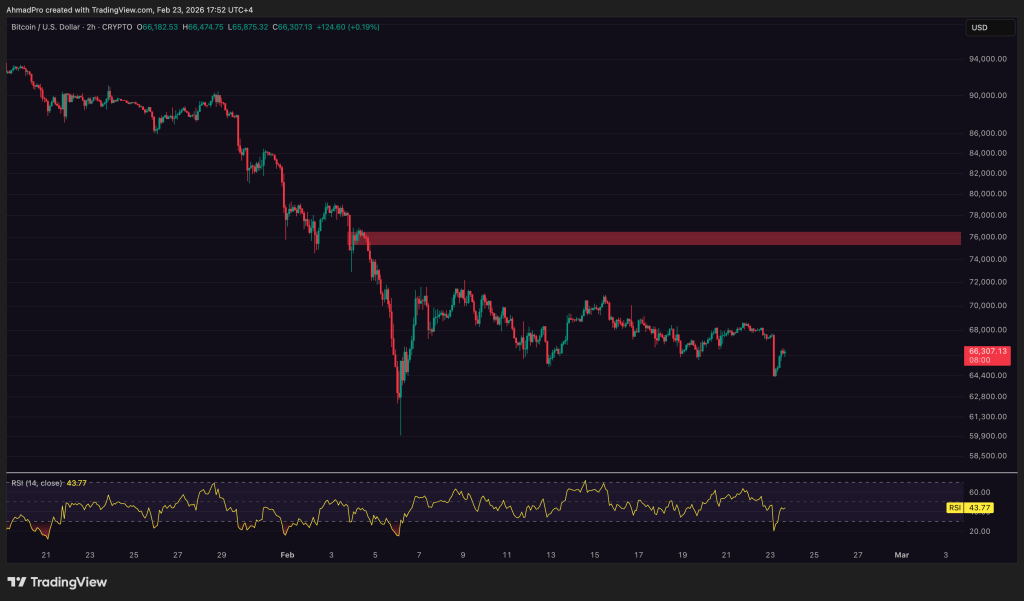This screenshot has width=1024, height=601.
Task: Click the high value H66,474.75 in legend
Action: coord(207,29)
